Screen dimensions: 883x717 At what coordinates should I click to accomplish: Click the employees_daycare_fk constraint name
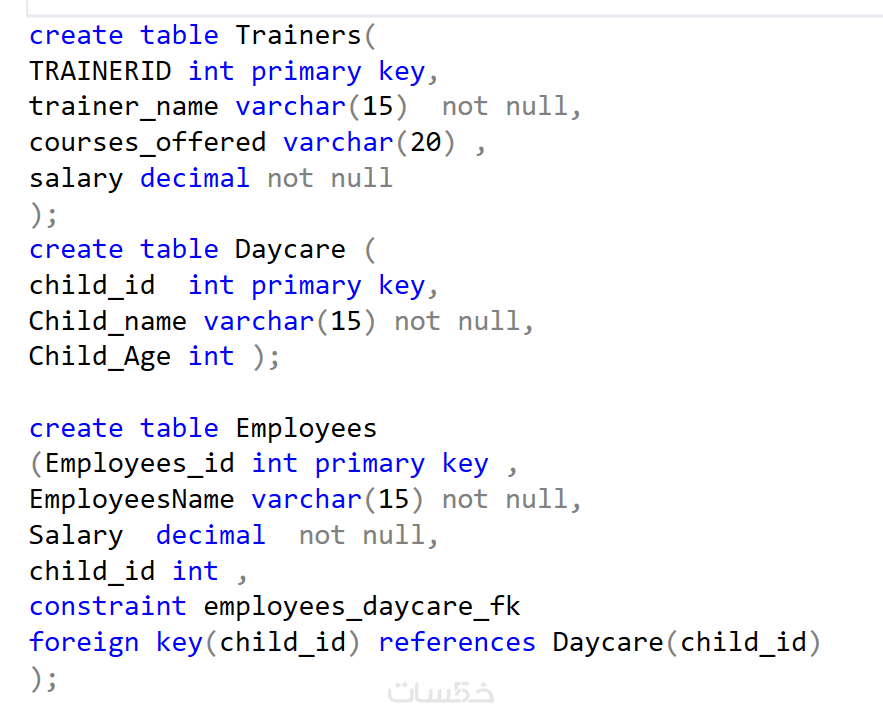362,606
